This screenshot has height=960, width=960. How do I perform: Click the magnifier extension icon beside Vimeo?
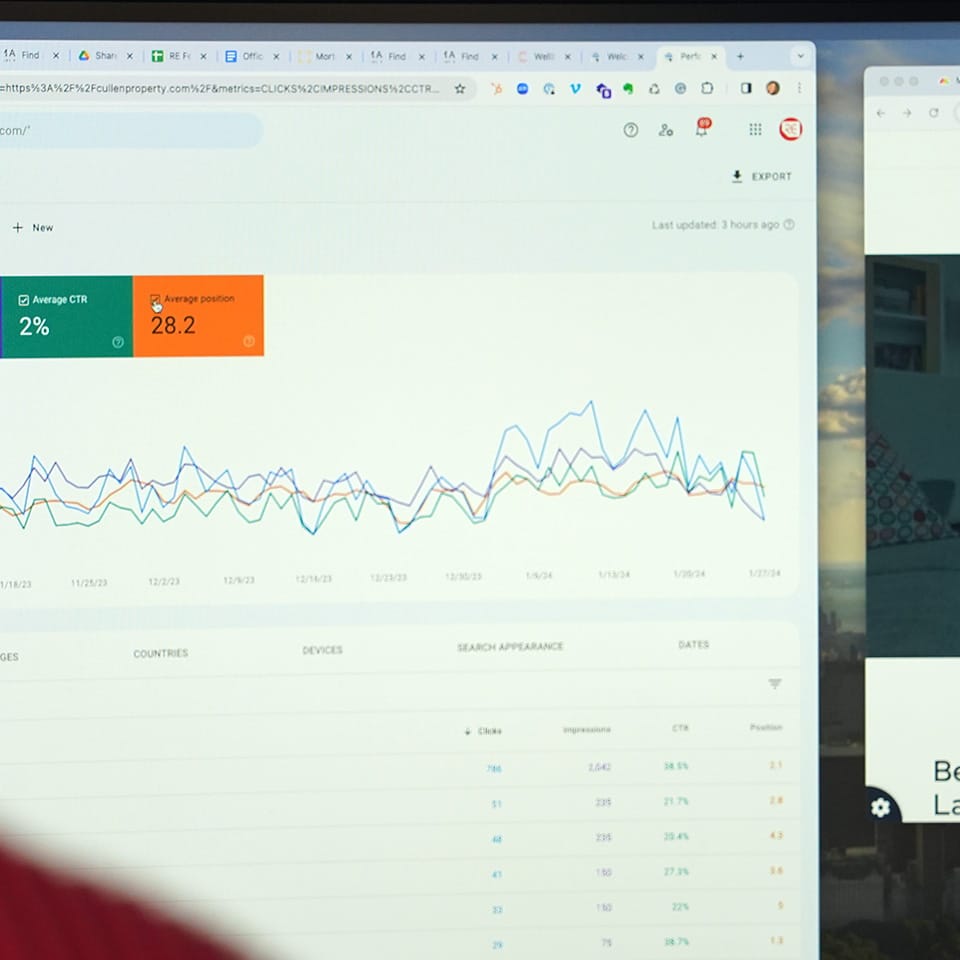coord(549,89)
